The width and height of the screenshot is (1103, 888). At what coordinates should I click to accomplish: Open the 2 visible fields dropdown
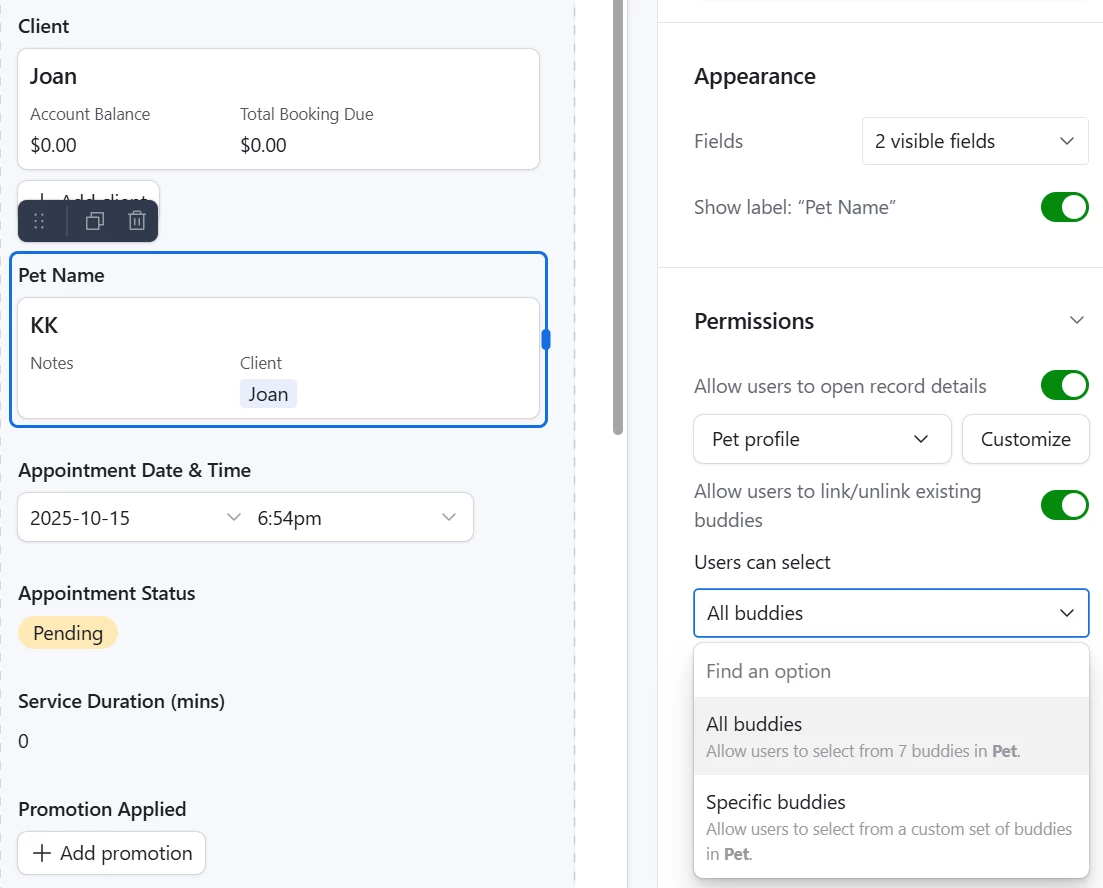click(974, 141)
